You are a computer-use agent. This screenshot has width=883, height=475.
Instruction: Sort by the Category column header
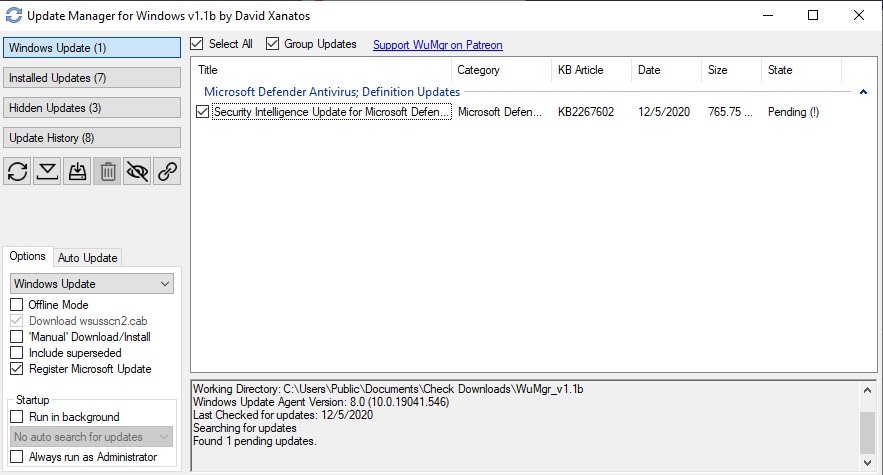(501, 70)
